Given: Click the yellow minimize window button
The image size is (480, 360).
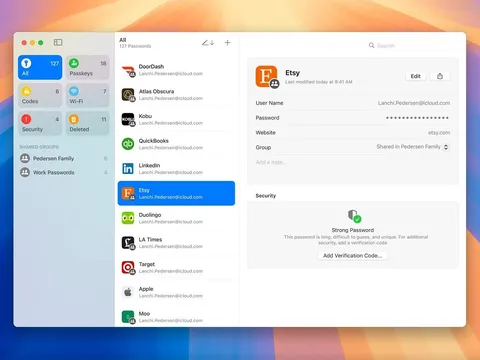Looking at the screenshot, I should (x=32, y=43).
